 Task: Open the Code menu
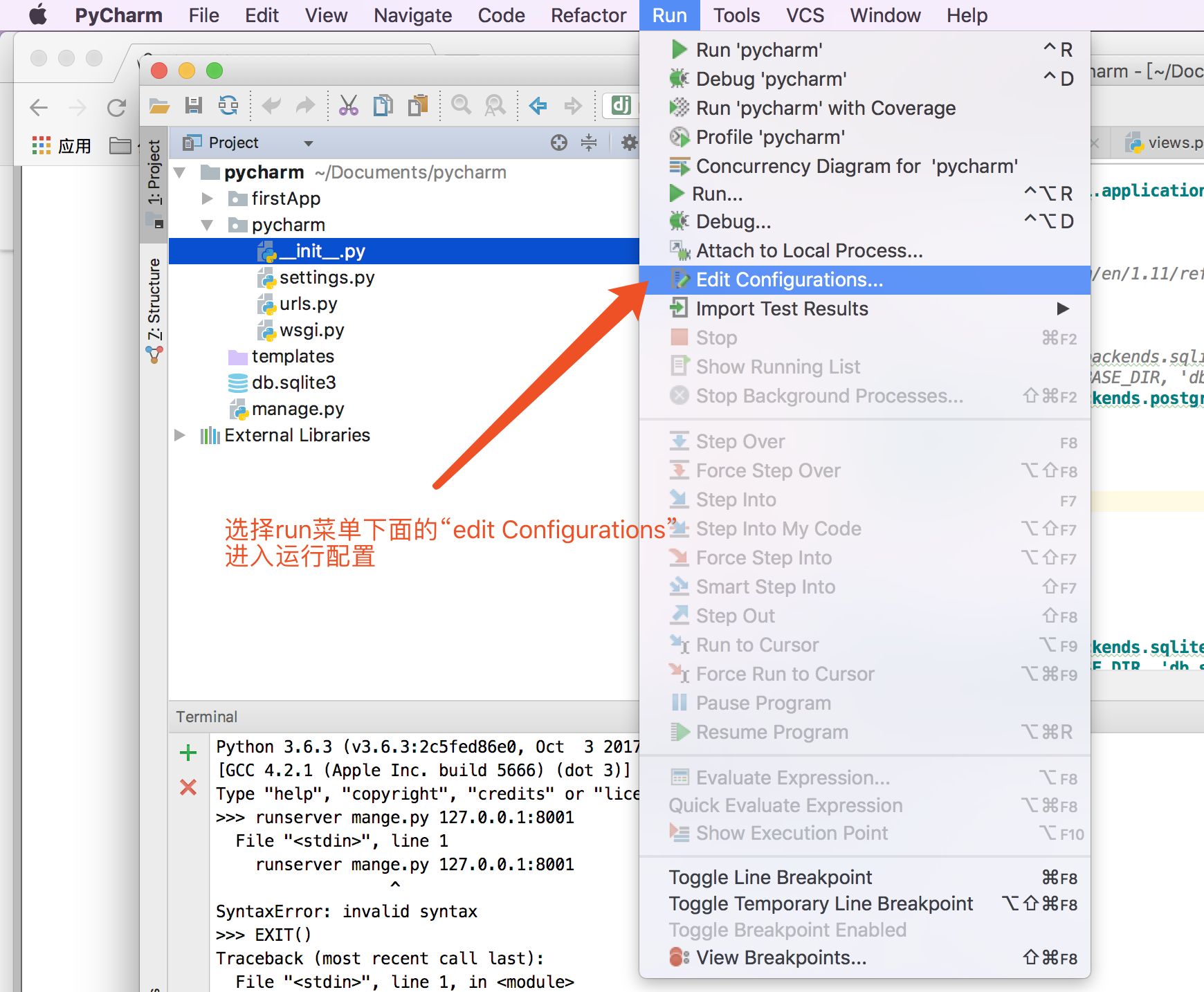click(501, 15)
